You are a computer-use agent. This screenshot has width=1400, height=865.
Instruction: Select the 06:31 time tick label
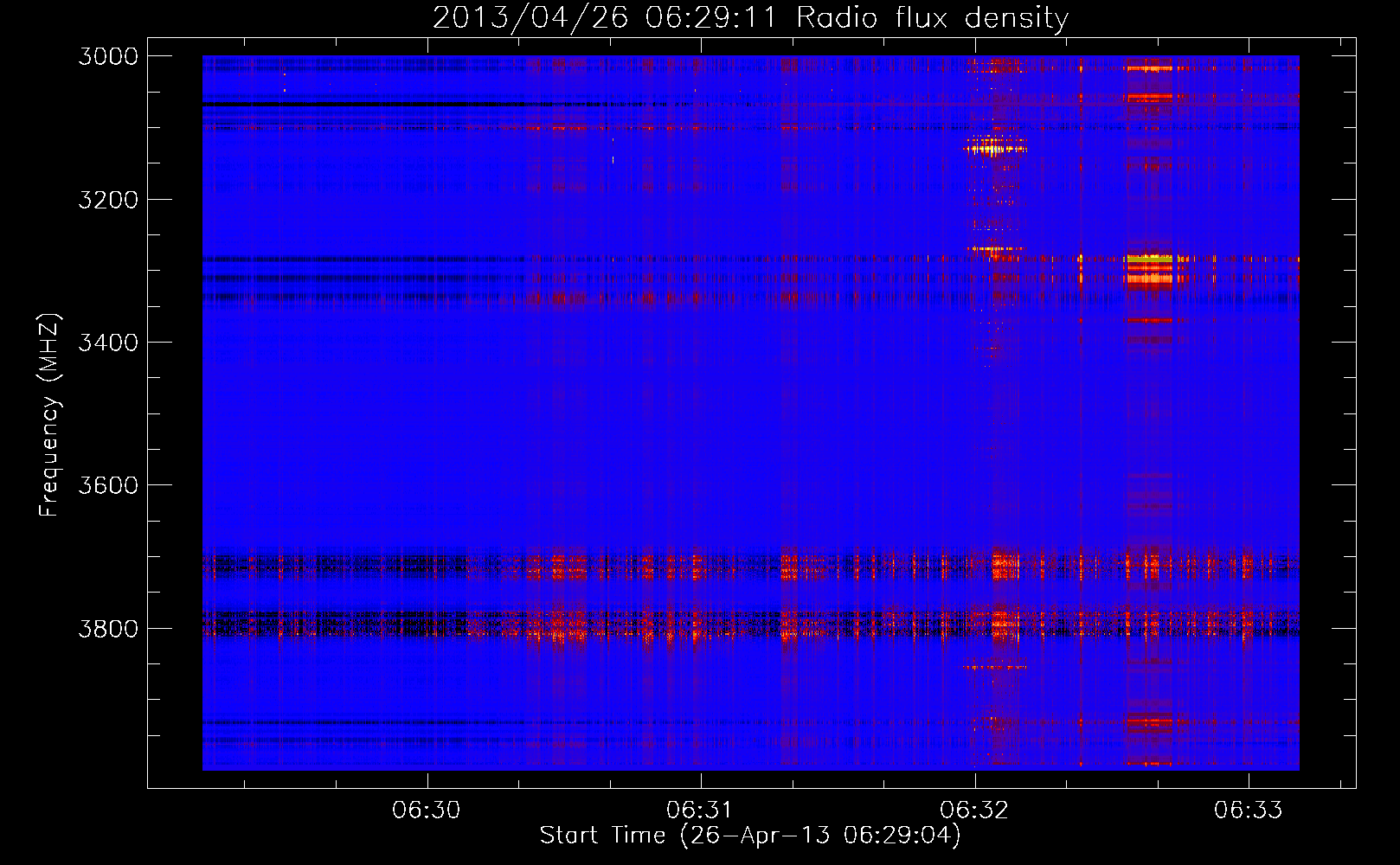point(700,811)
